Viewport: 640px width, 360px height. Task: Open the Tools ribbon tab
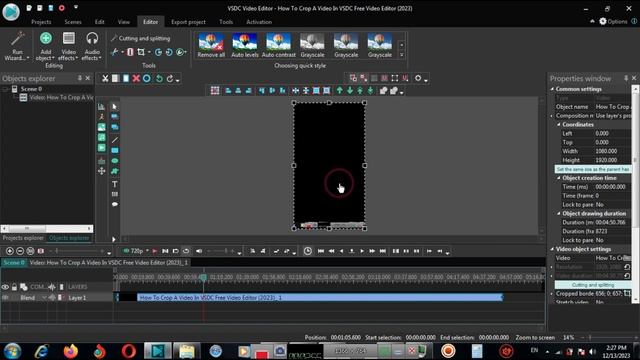coord(226,22)
